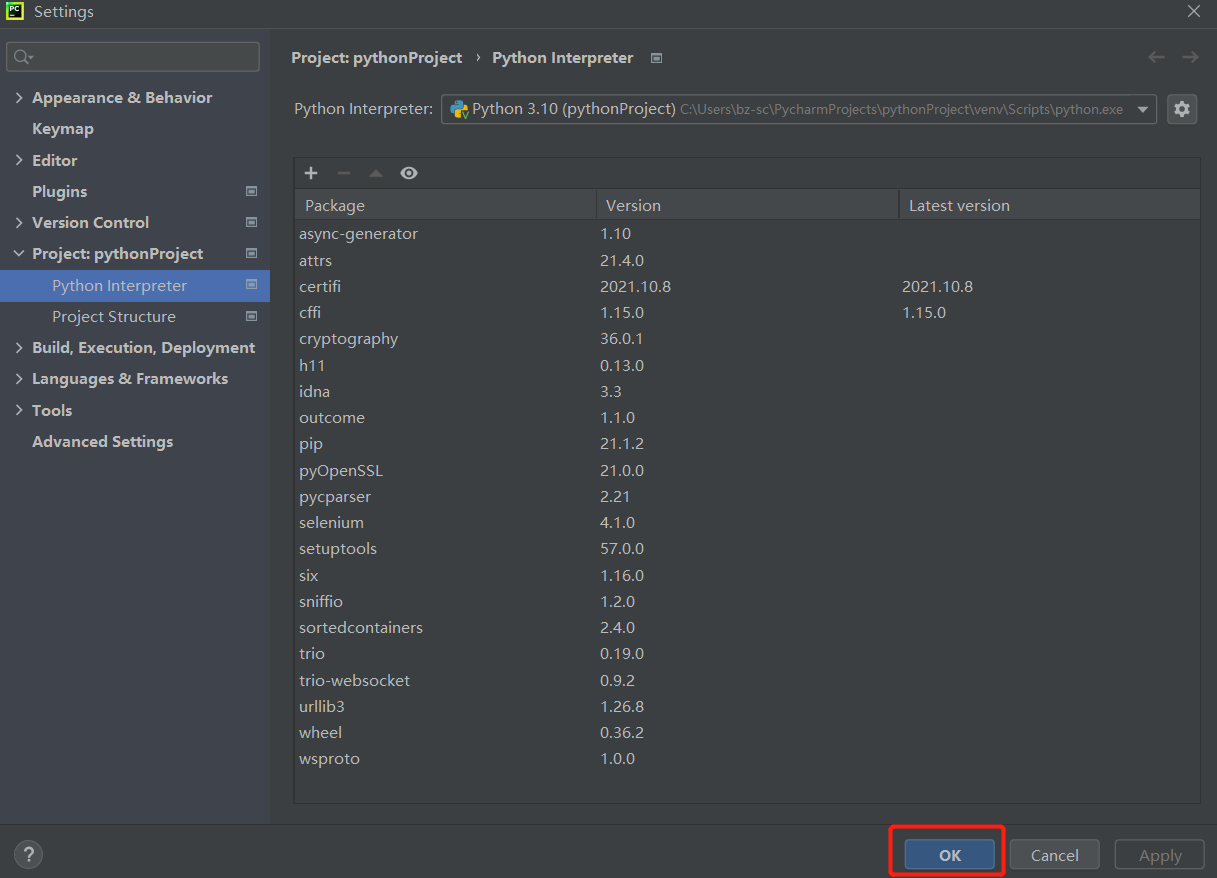Select the certifi package row

(x=747, y=286)
